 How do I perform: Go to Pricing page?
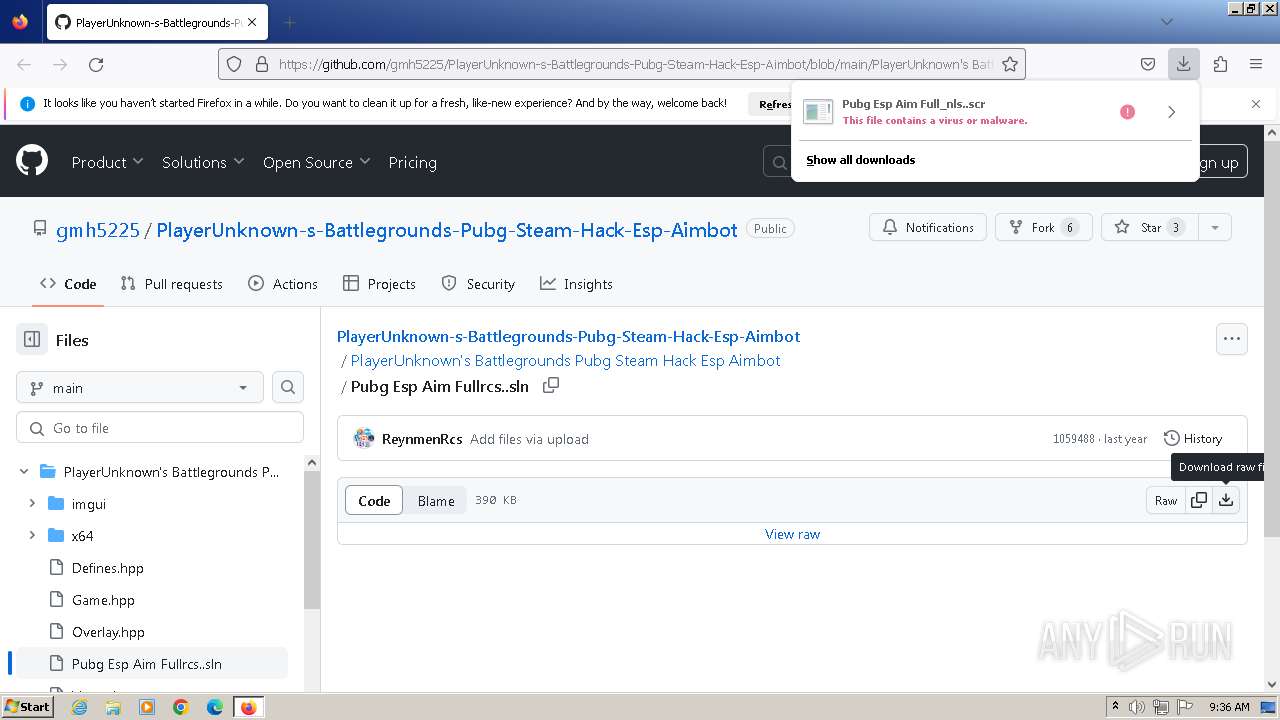click(412, 162)
